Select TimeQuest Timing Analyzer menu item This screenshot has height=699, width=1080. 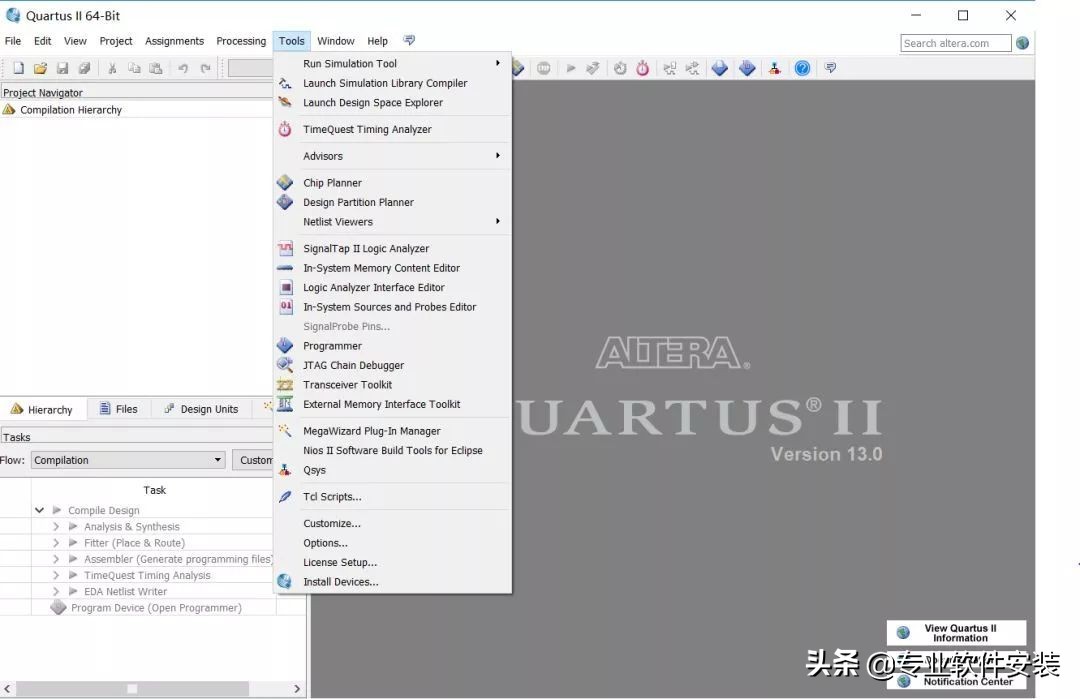(x=393, y=129)
